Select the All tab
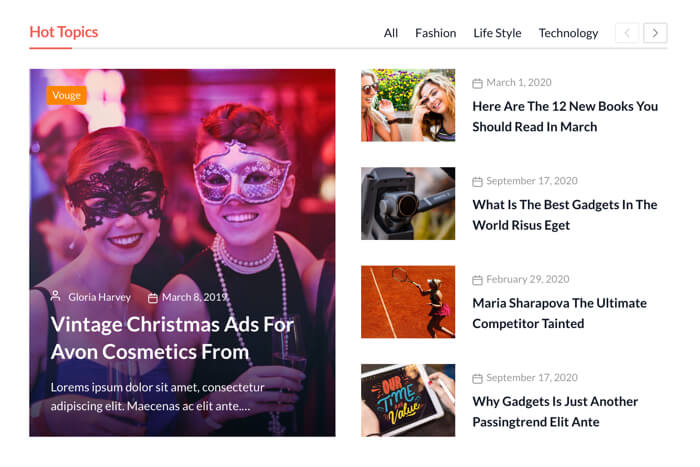 (x=391, y=33)
